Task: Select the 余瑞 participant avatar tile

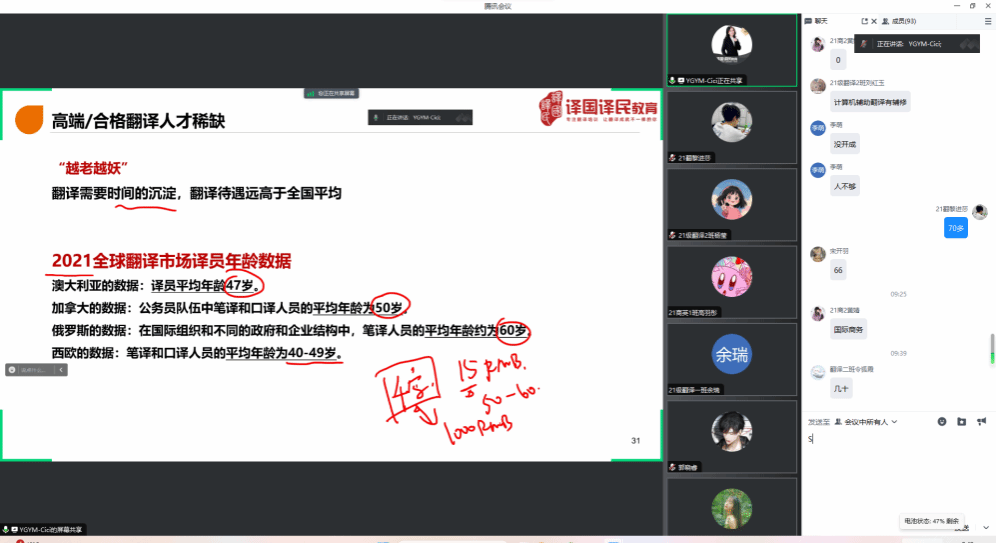Action: point(731,354)
